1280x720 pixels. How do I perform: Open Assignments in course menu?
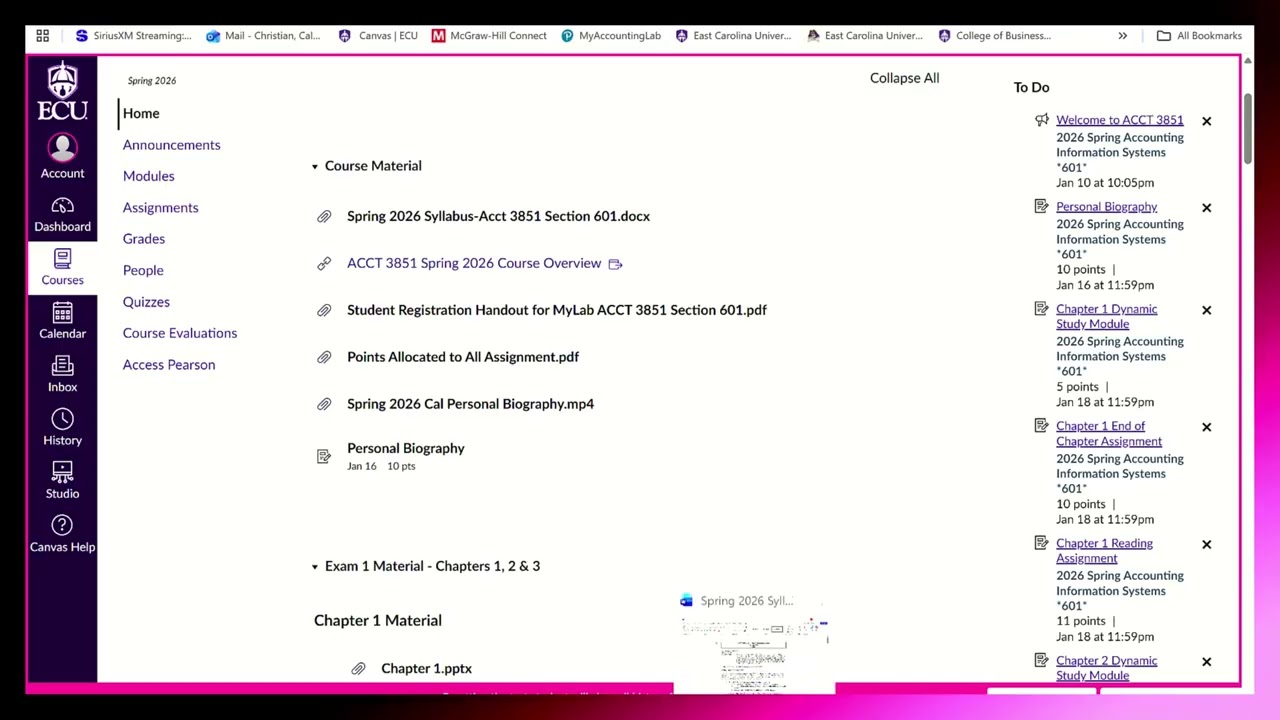(160, 208)
